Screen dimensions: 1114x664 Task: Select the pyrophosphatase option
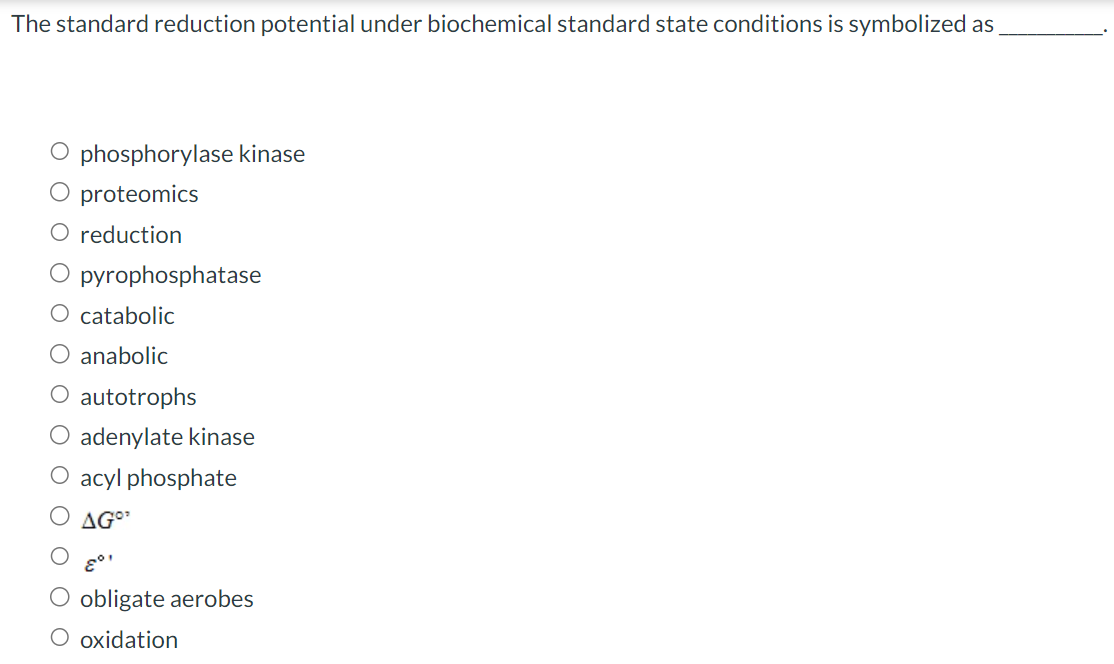(x=59, y=272)
